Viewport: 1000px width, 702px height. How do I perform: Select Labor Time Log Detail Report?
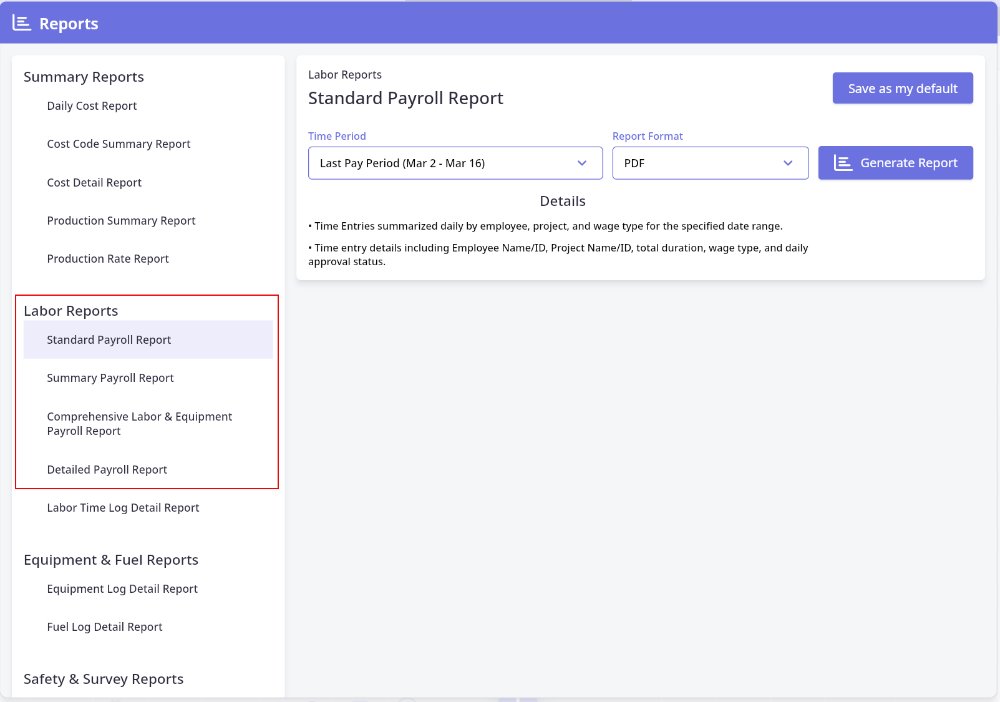123,508
